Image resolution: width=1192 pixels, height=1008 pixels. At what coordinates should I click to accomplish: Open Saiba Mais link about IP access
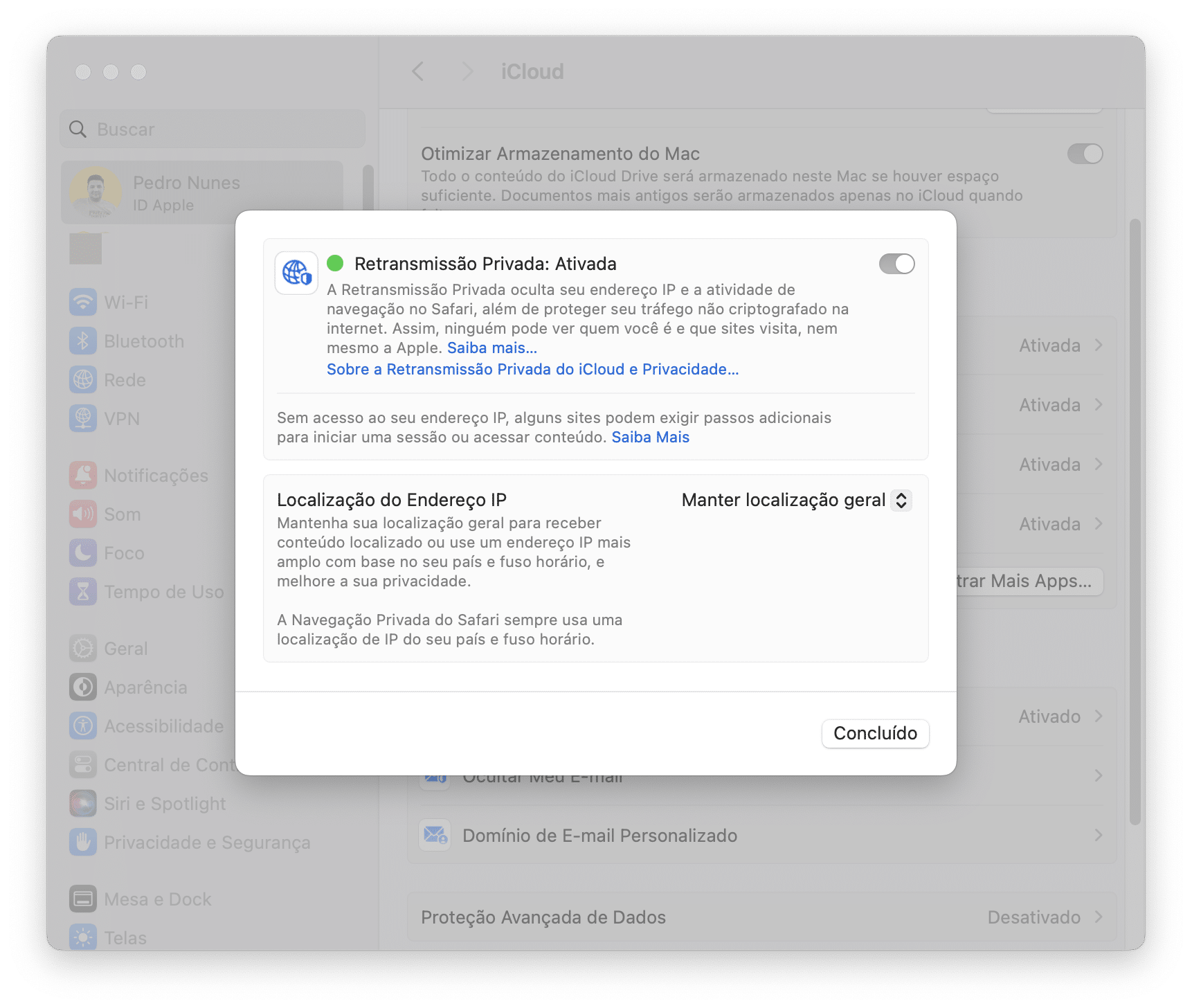(x=650, y=437)
